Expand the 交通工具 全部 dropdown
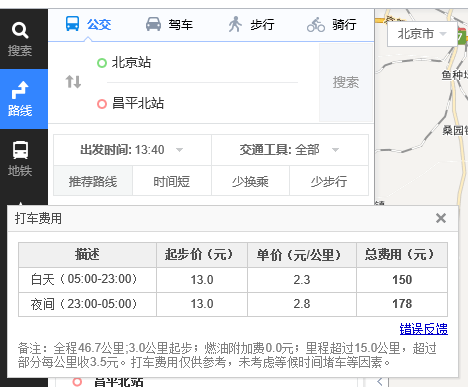Screen dimensions: 468x387 [x=290, y=150]
